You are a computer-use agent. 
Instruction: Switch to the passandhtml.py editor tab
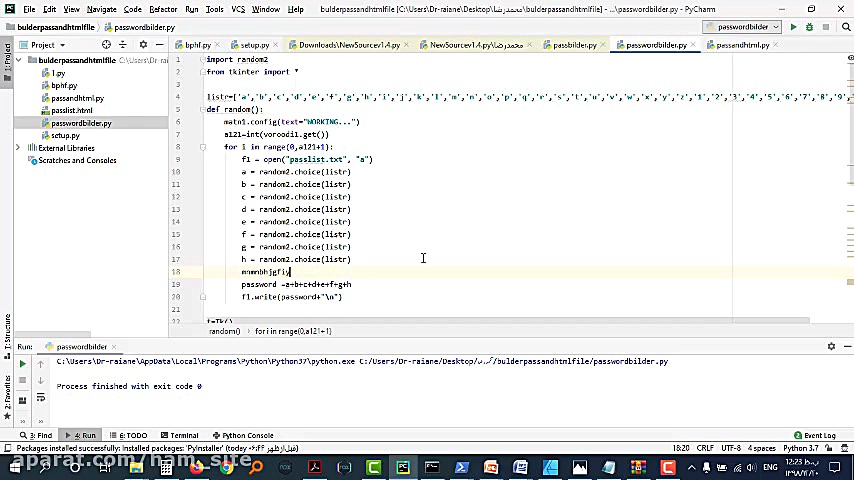click(743, 45)
